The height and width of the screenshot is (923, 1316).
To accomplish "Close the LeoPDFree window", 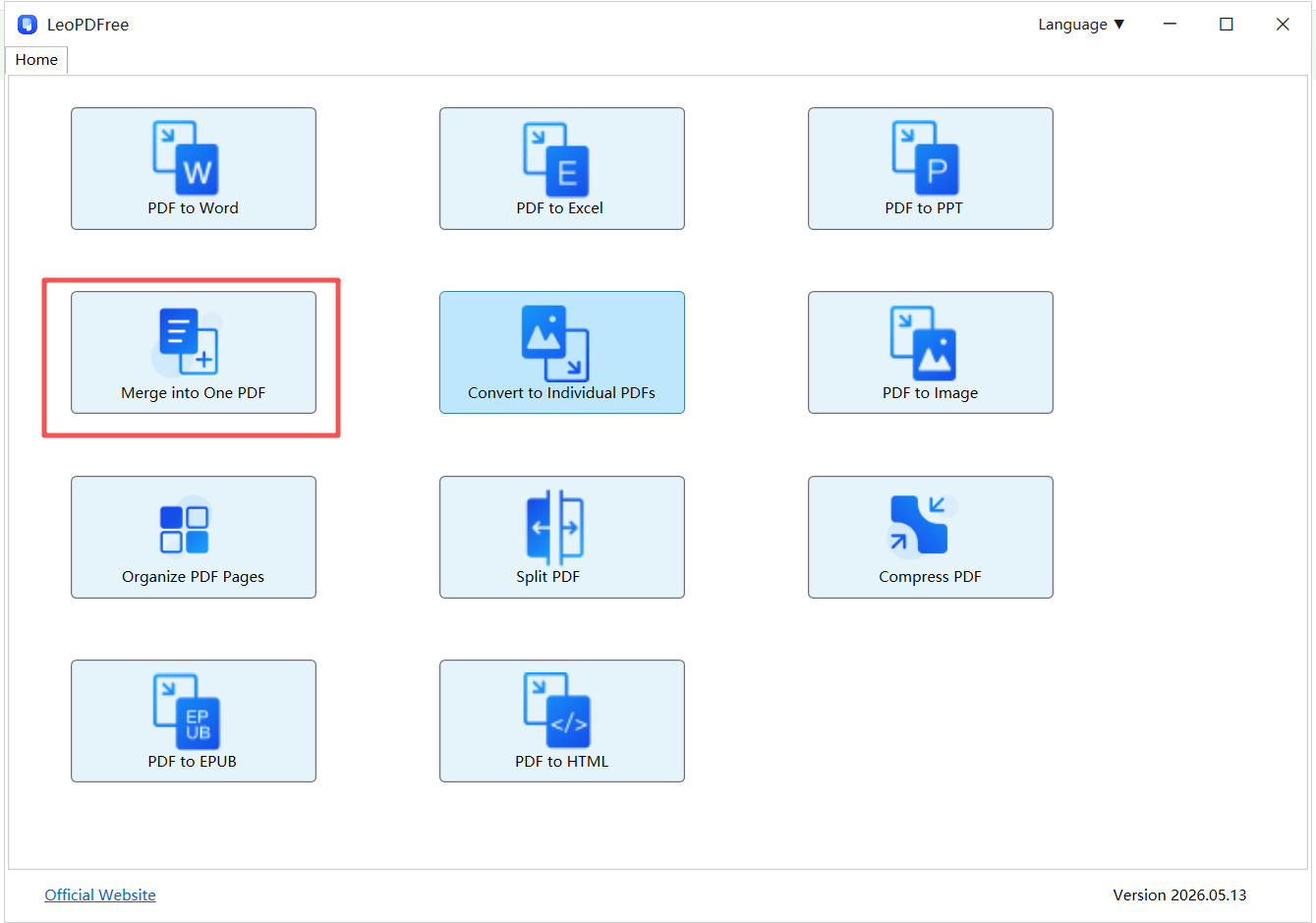I will [x=1283, y=25].
